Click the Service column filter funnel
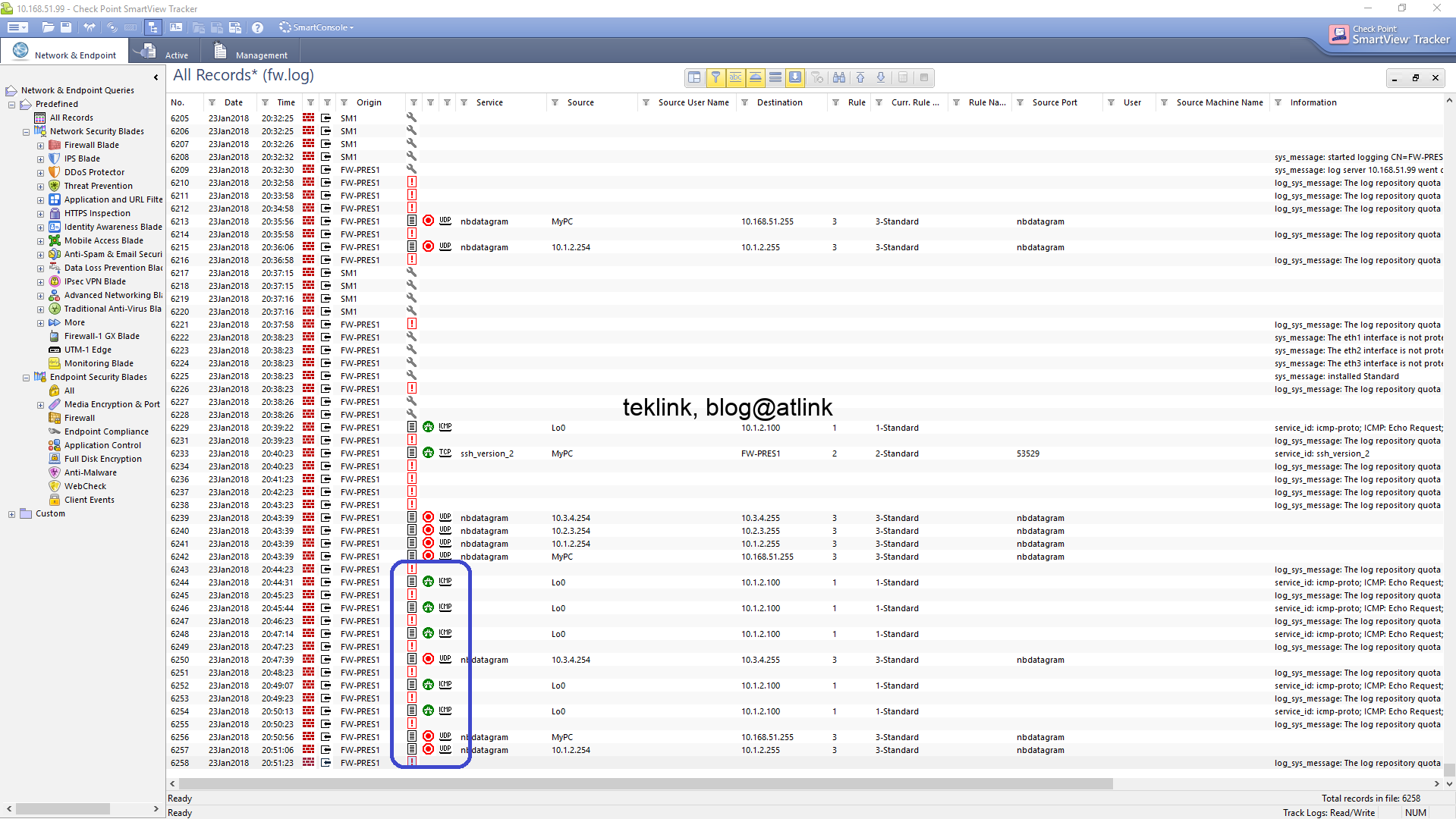This screenshot has width=1456, height=819. (464, 102)
